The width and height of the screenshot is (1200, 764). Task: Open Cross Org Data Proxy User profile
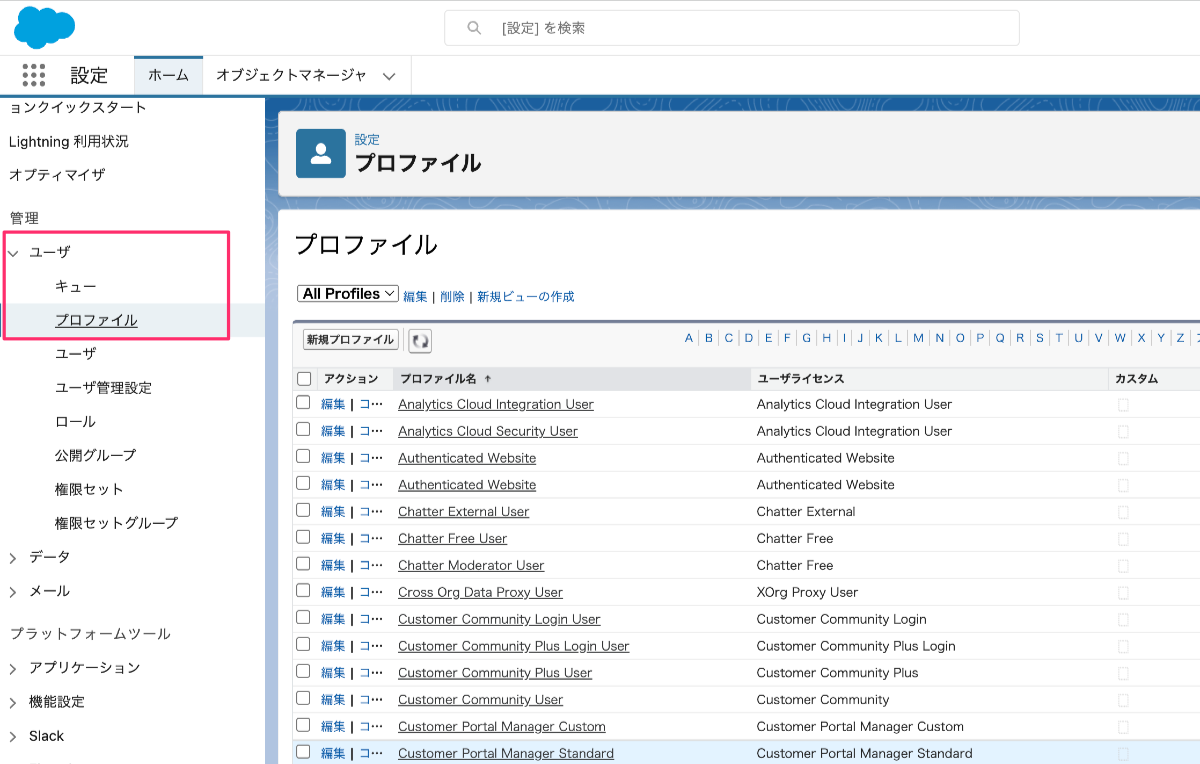point(480,592)
